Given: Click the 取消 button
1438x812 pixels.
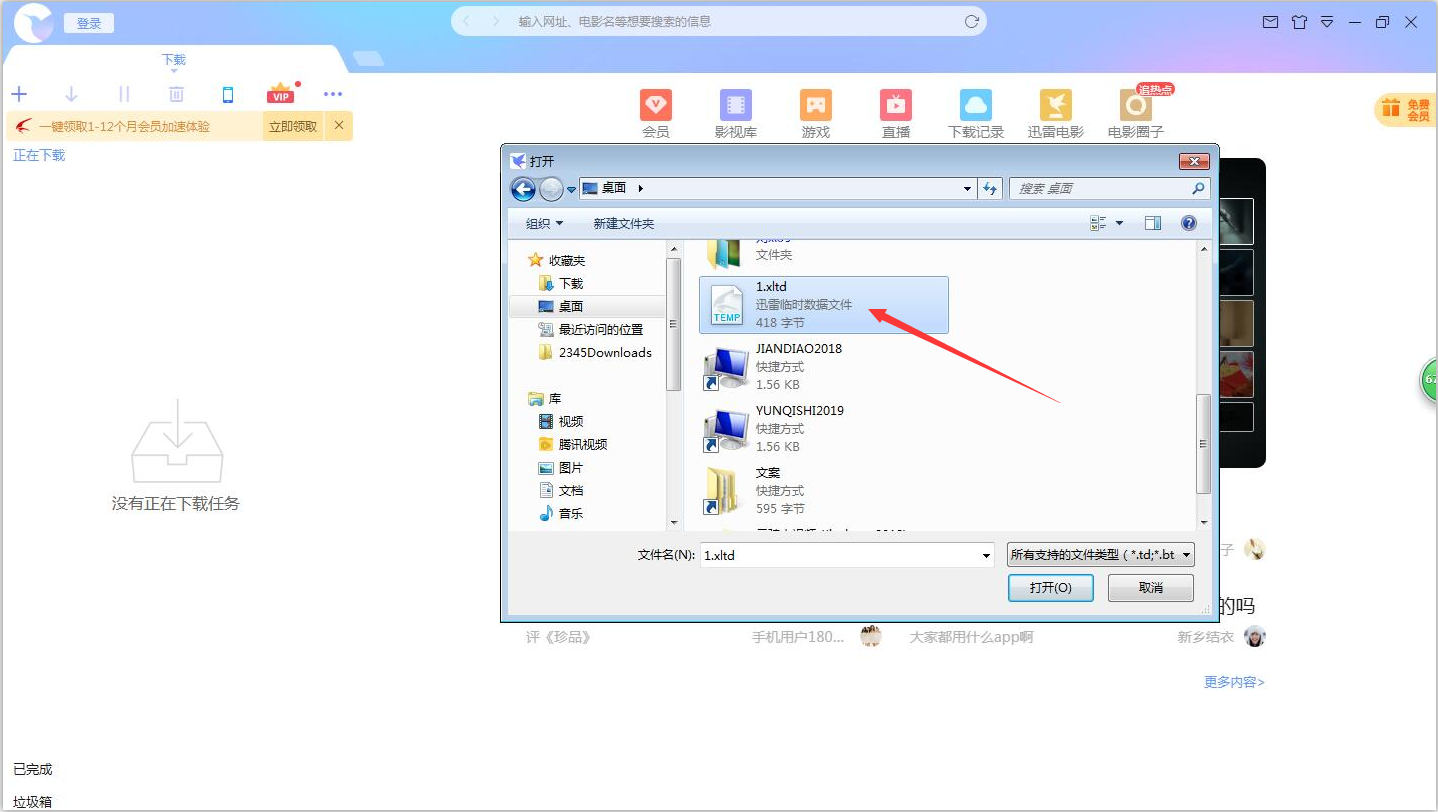Looking at the screenshot, I should 1151,588.
